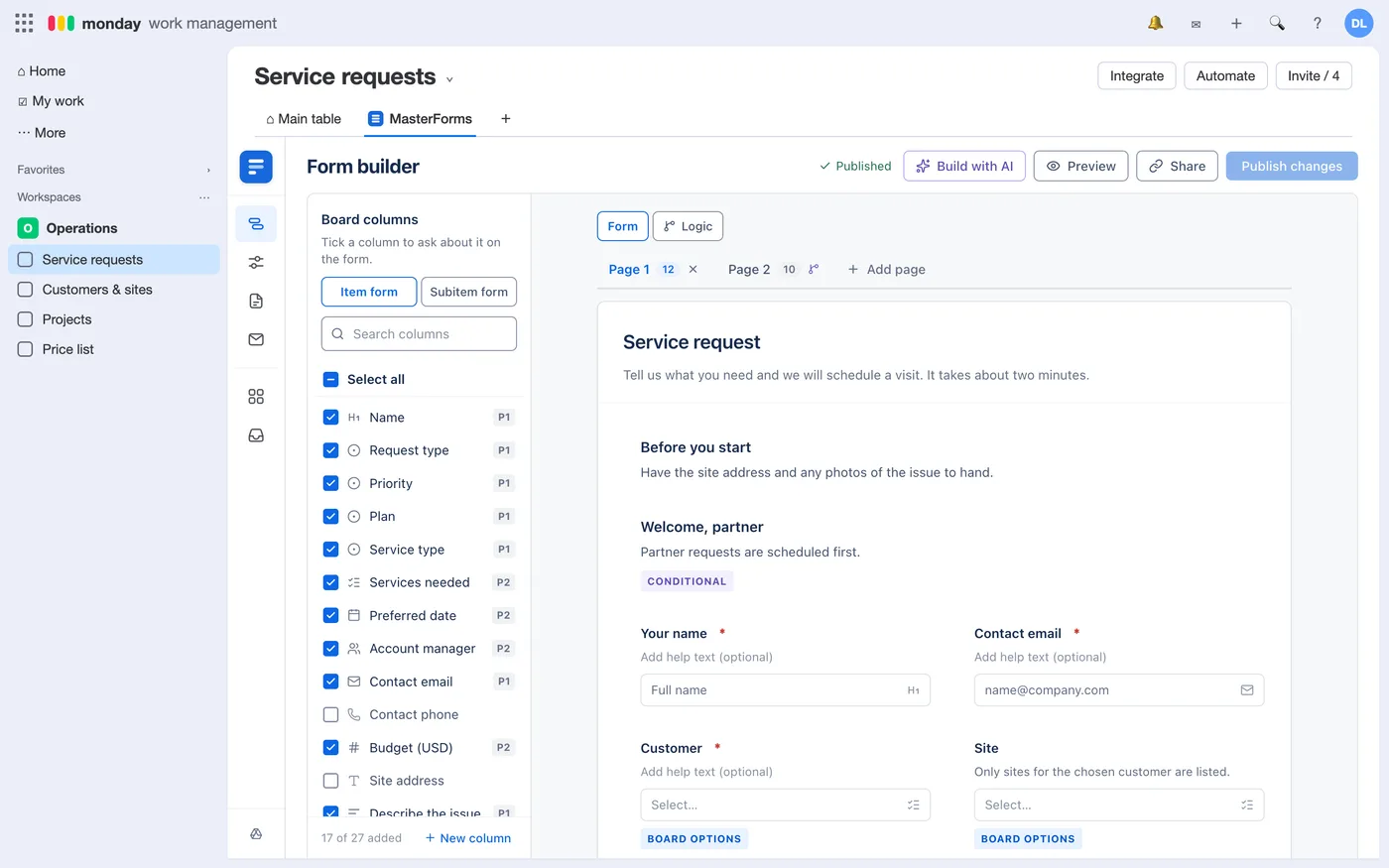
Task: Open the document icon in the form rail
Action: (x=256, y=301)
